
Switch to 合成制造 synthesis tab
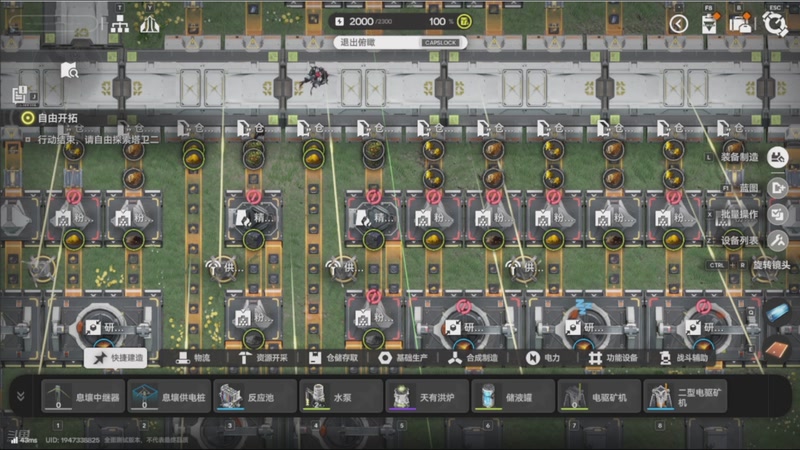click(472, 358)
